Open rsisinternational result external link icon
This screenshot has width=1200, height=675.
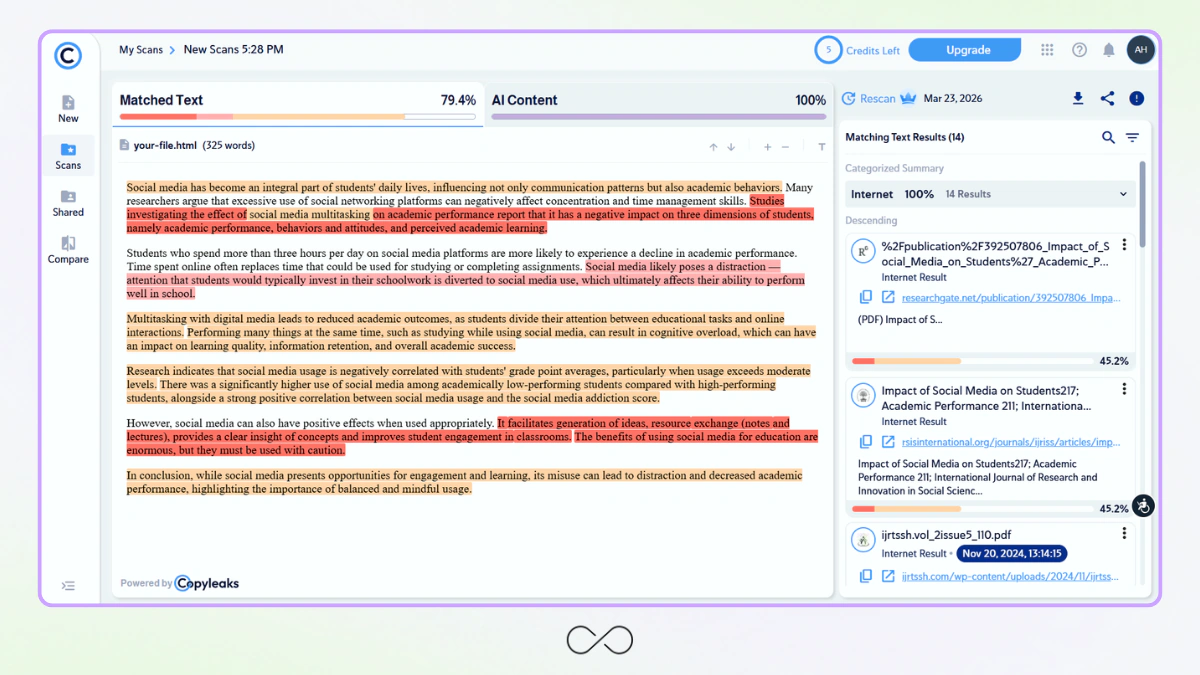click(888, 442)
